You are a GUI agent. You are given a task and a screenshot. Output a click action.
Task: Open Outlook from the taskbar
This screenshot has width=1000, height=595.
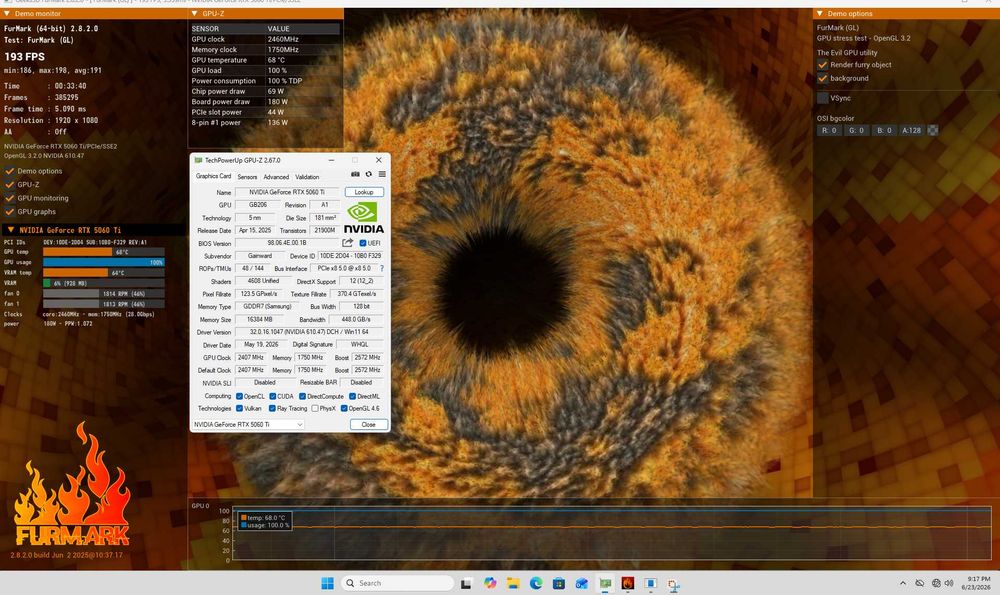click(582, 583)
